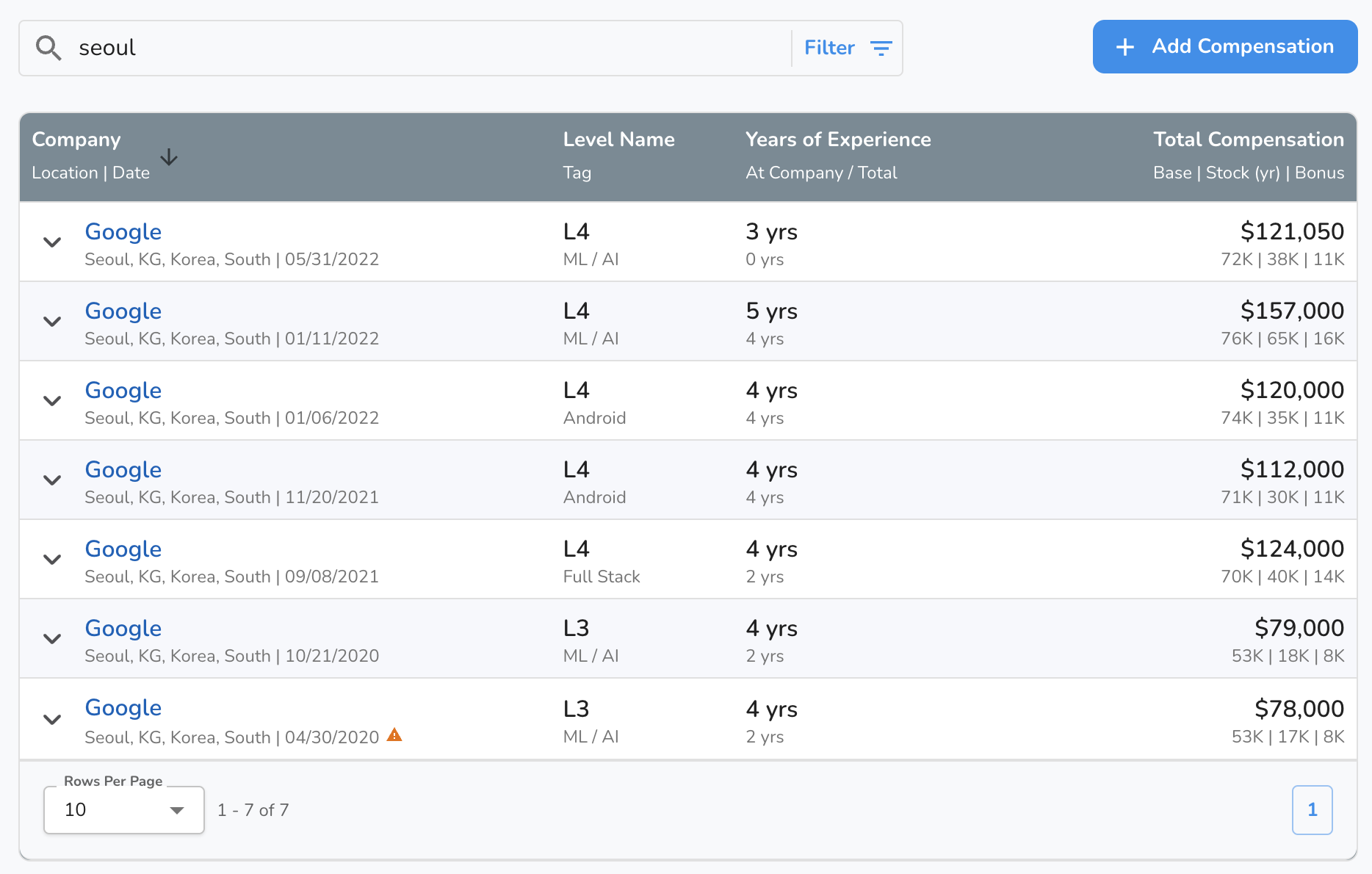
Task: Open Google link in the $112,000 row
Action: pos(123,470)
